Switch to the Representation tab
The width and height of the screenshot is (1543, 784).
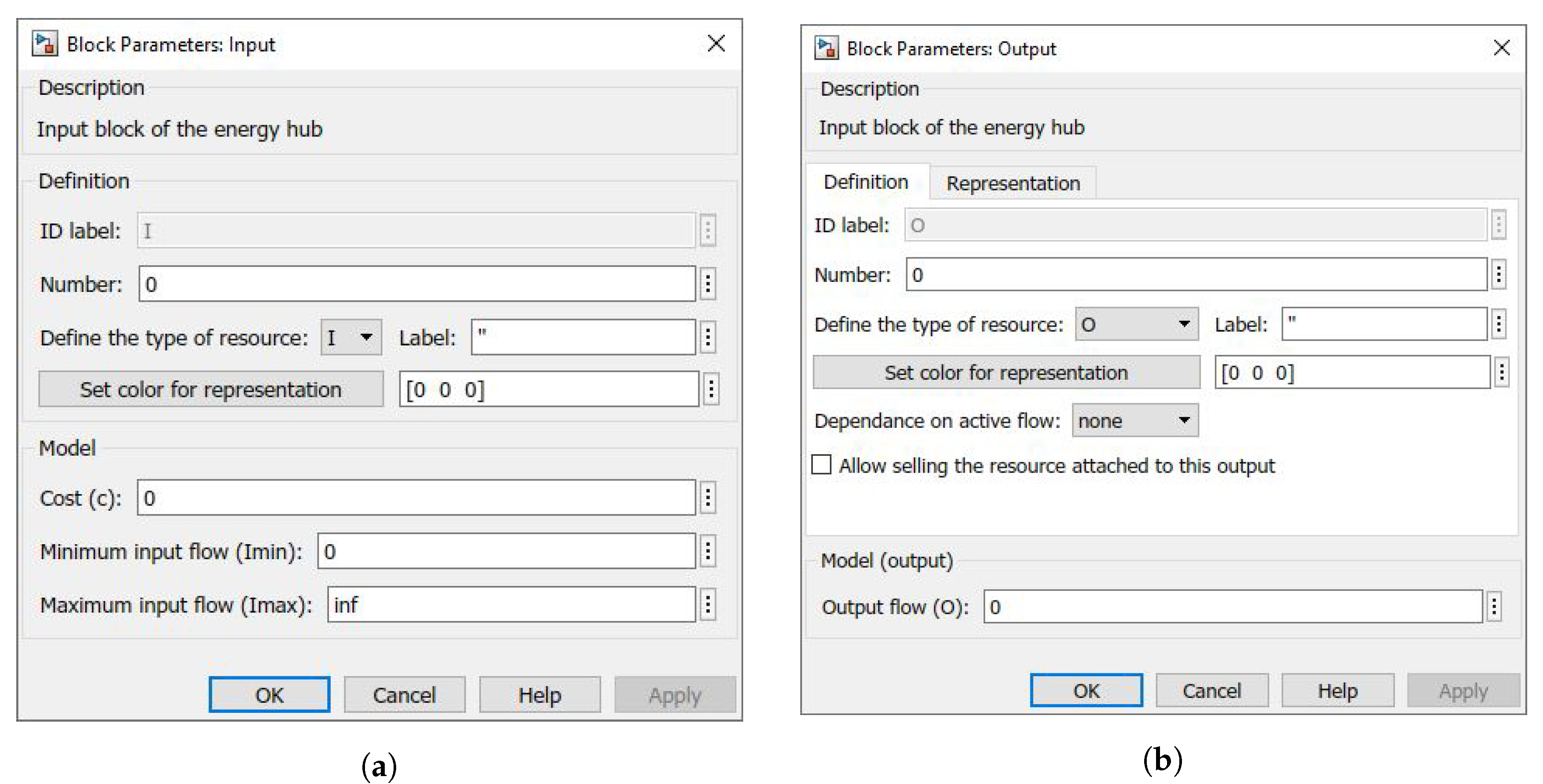1012,183
